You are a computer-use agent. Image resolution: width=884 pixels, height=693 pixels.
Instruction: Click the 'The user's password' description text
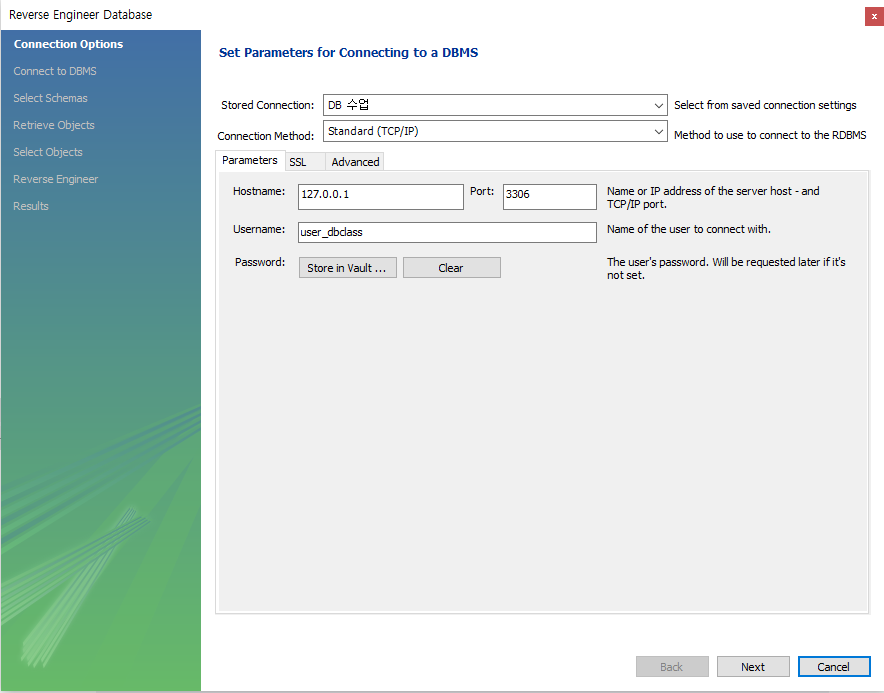(x=726, y=268)
